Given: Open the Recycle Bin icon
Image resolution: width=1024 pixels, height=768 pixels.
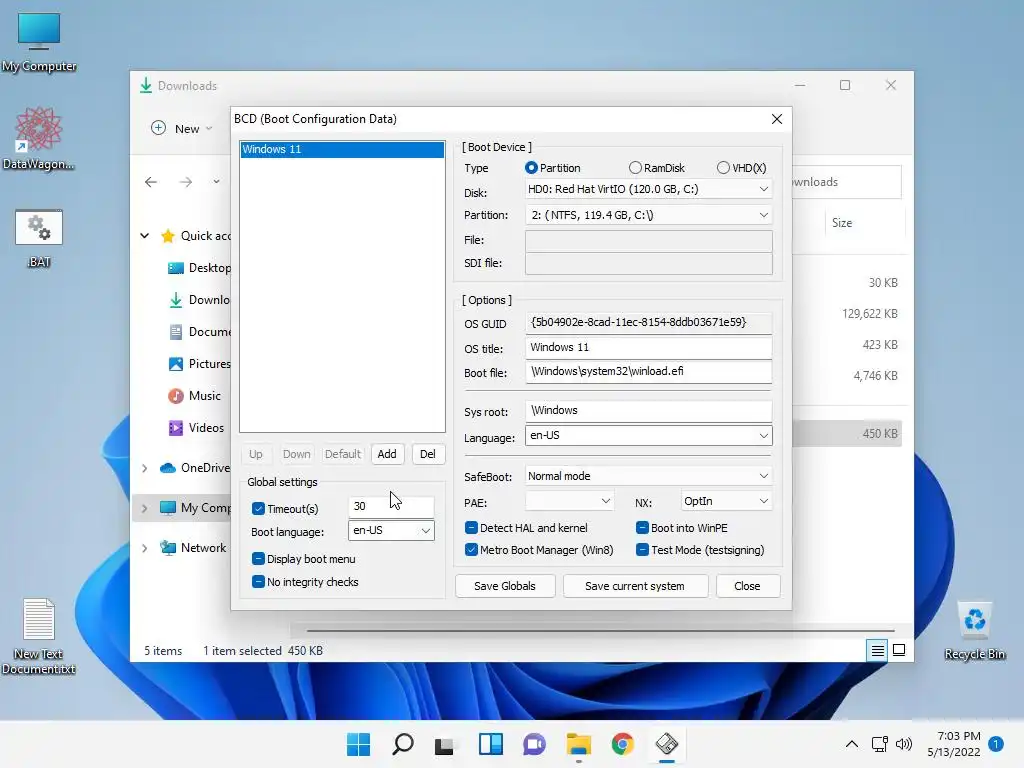Looking at the screenshot, I should click(x=974, y=630).
